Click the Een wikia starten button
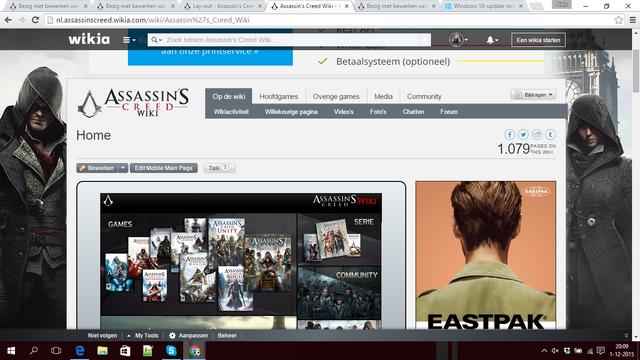Image resolution: width=640 pixels, height=360 pixels. point(538,40)
